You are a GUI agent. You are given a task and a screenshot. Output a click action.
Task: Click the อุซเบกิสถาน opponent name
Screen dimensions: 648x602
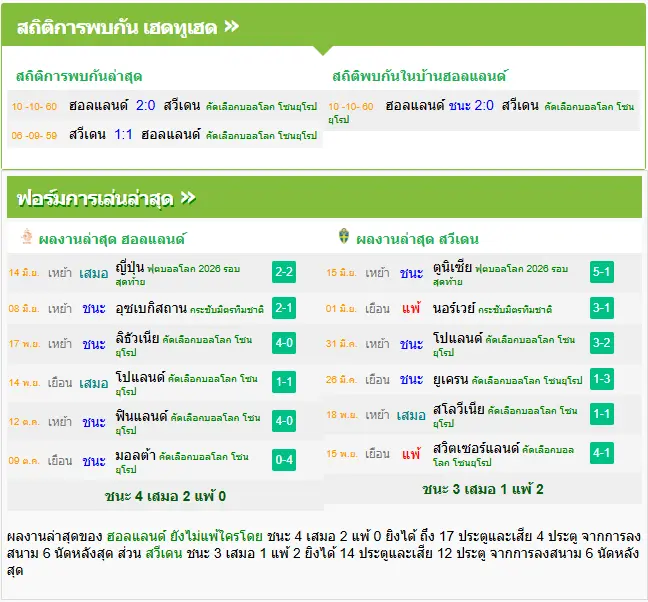151,308
